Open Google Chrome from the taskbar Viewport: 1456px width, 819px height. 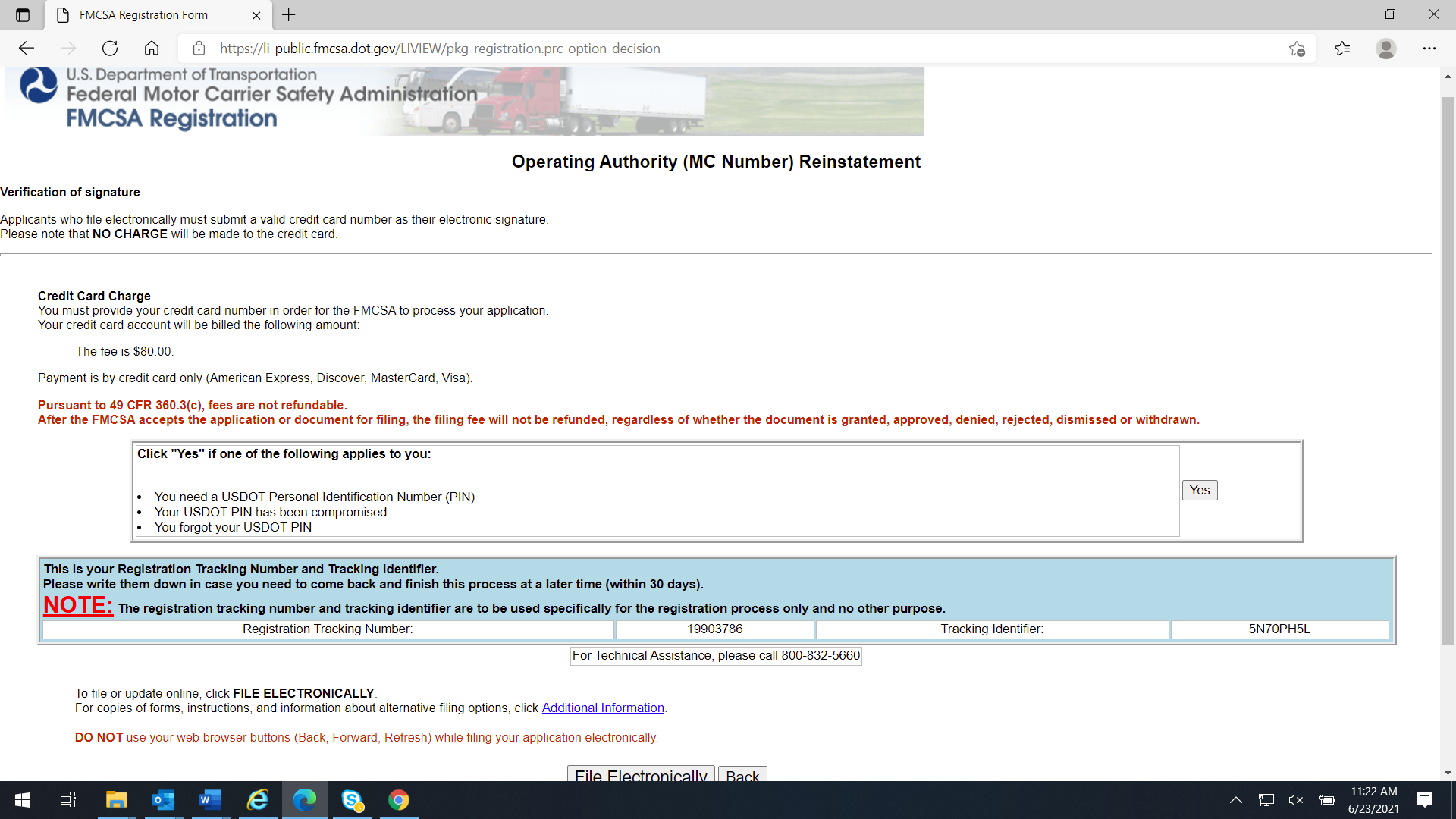click(x=399, y=800)
